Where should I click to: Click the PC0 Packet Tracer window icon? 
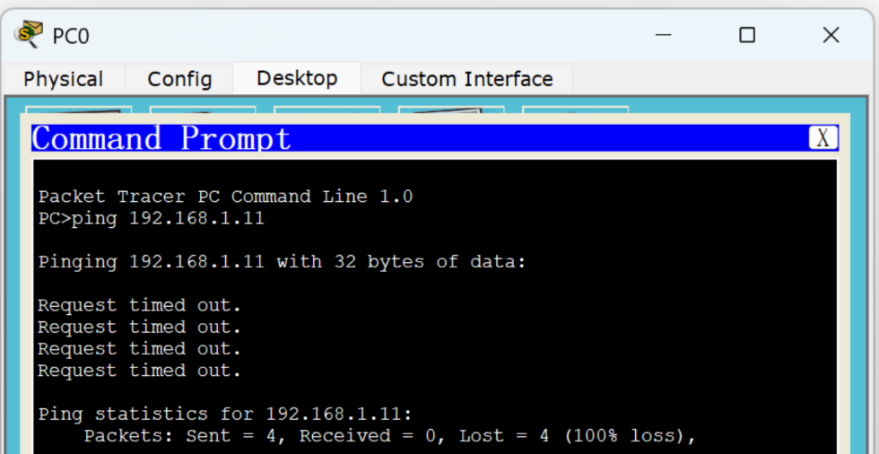point(29,34)
